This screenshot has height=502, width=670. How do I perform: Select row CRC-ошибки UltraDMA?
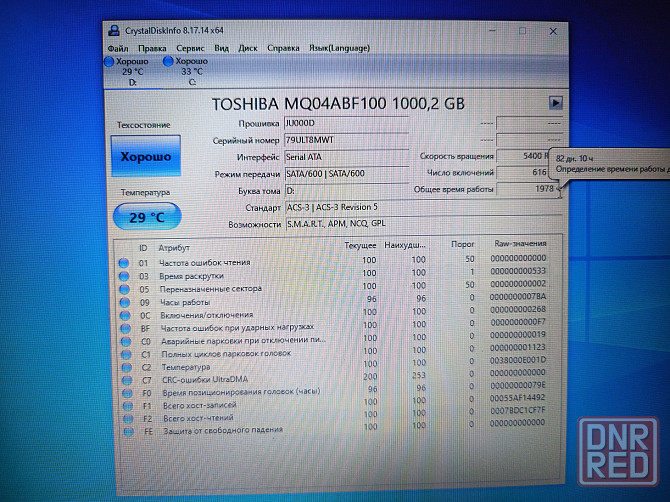[x=335, y=378]
